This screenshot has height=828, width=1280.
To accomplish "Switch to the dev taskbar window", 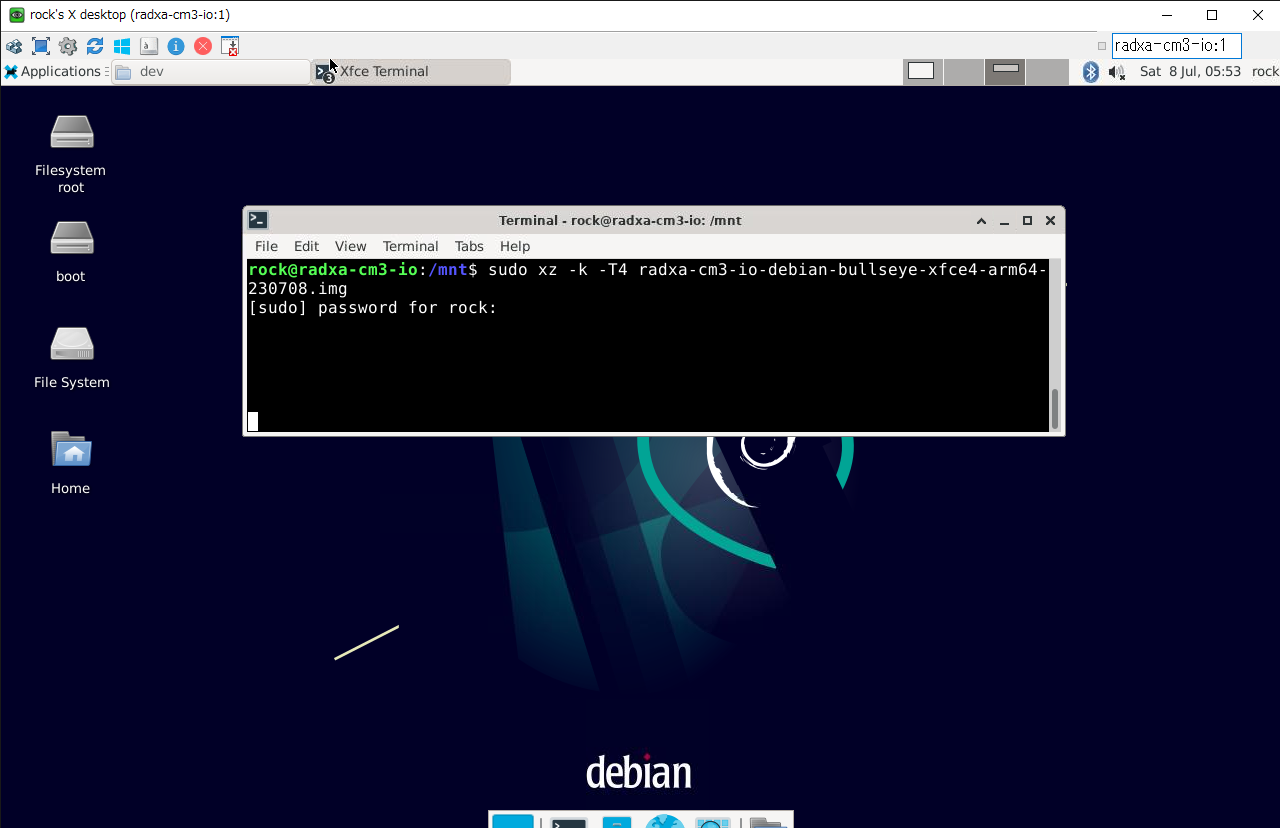I will point(211,72).
